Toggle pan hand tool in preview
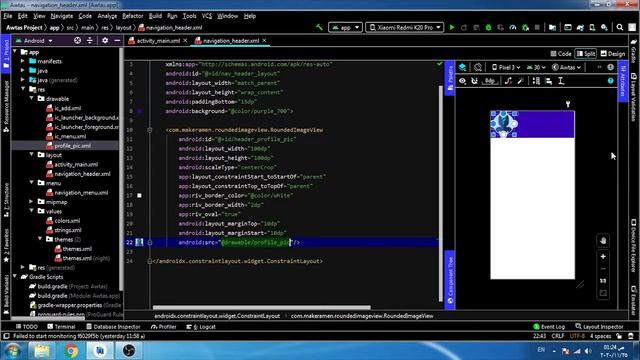Screen dimensions: 640x360 (603, 240)
